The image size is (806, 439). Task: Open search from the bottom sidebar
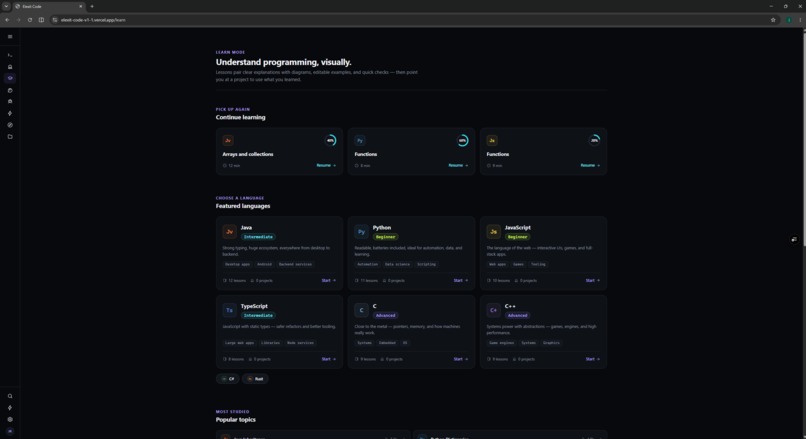click(x=10, y=396)
